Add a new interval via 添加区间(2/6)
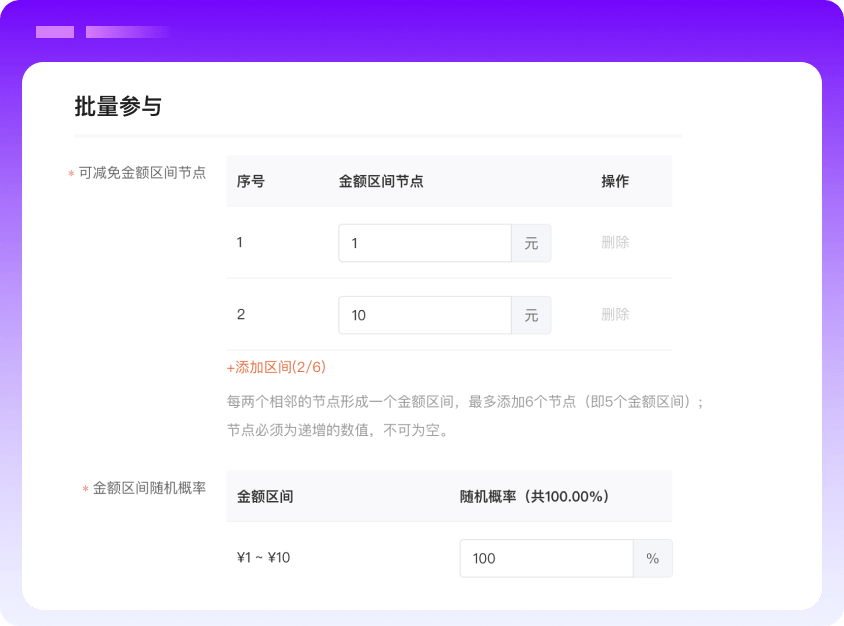 click(x=277, y=367)
